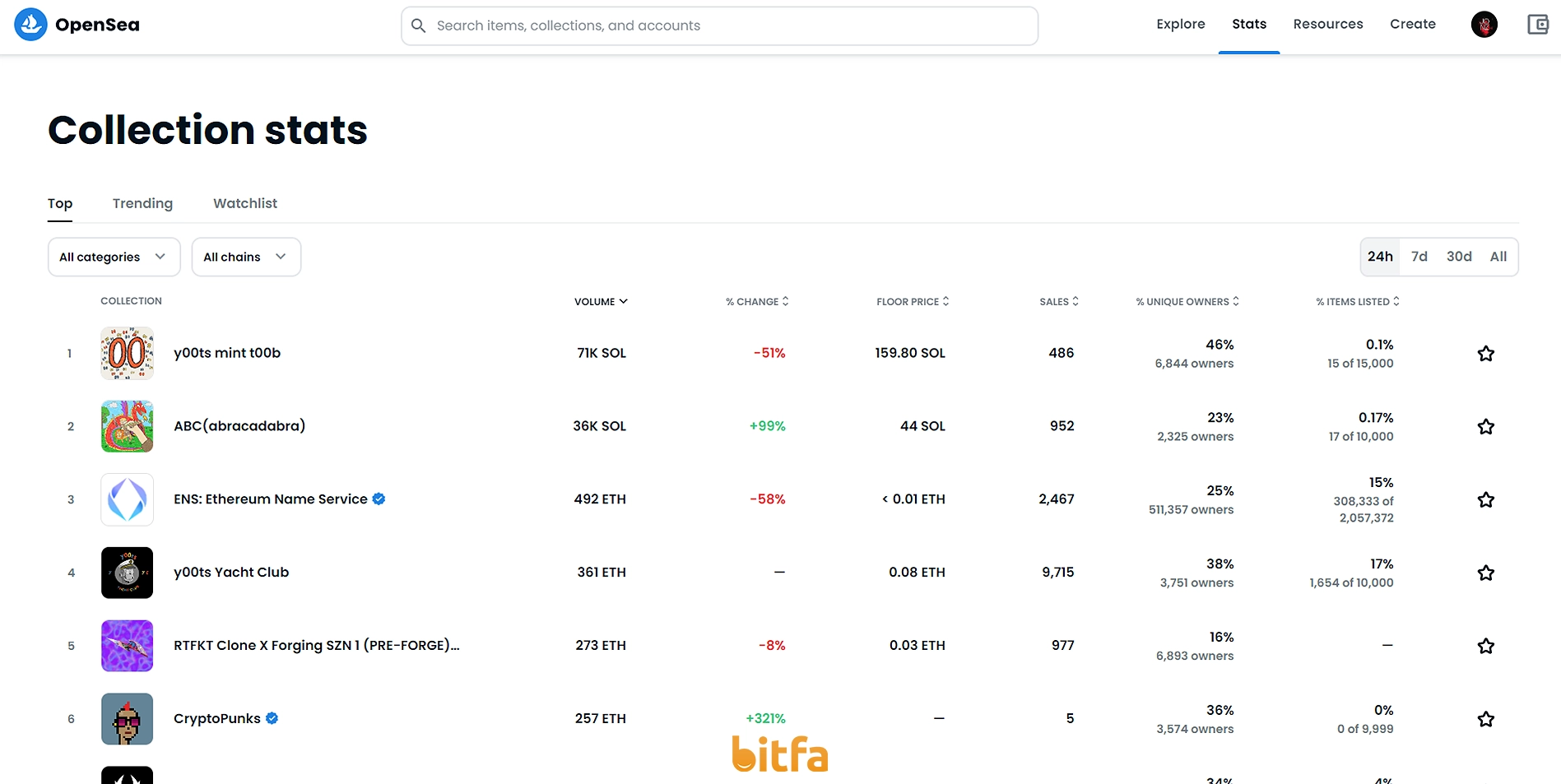This screenshot has width=1561, height=784.
Task: Open RTFKT Clone X purple thumbnail
Action: [127, 646]
